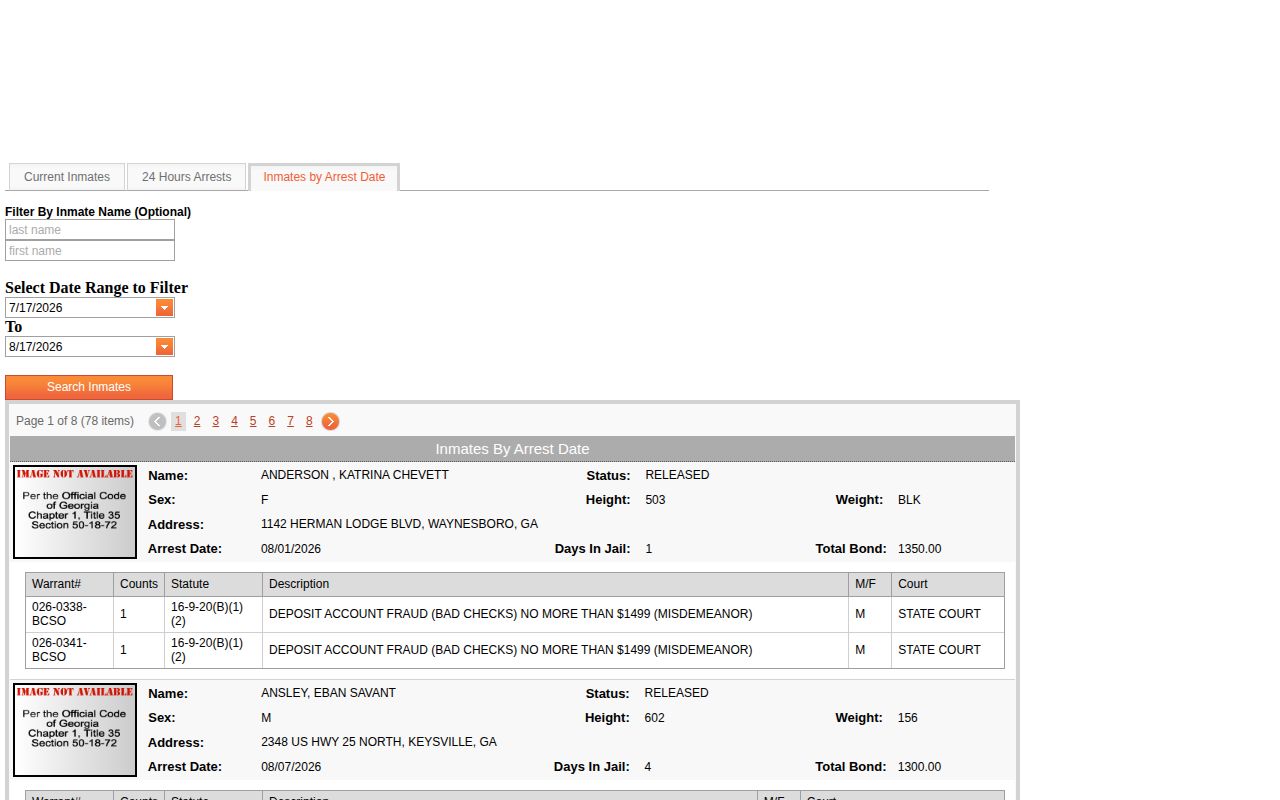
Task: Focus the last name filter field
Action: [90, 230]
